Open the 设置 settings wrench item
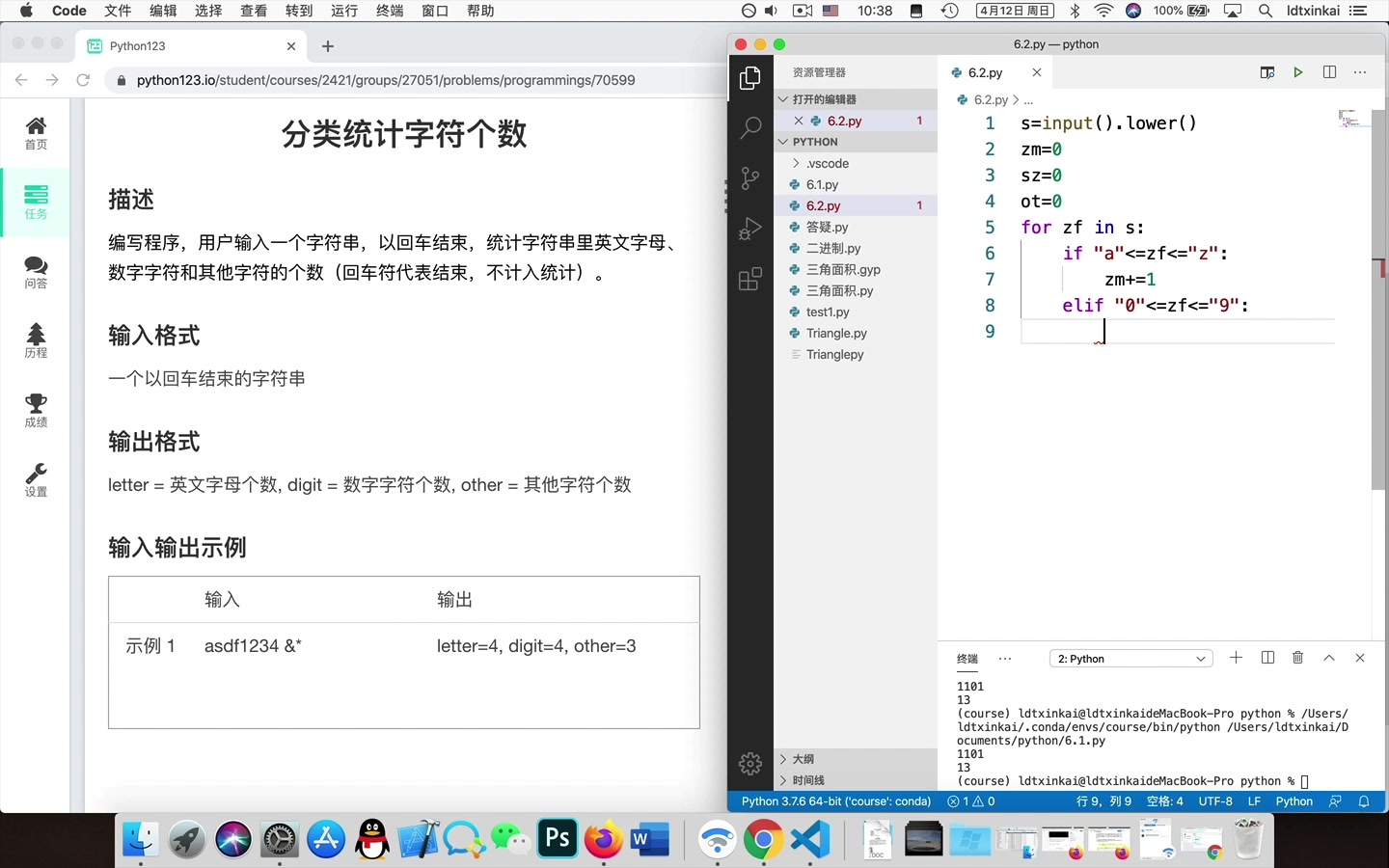 point(36,480)
